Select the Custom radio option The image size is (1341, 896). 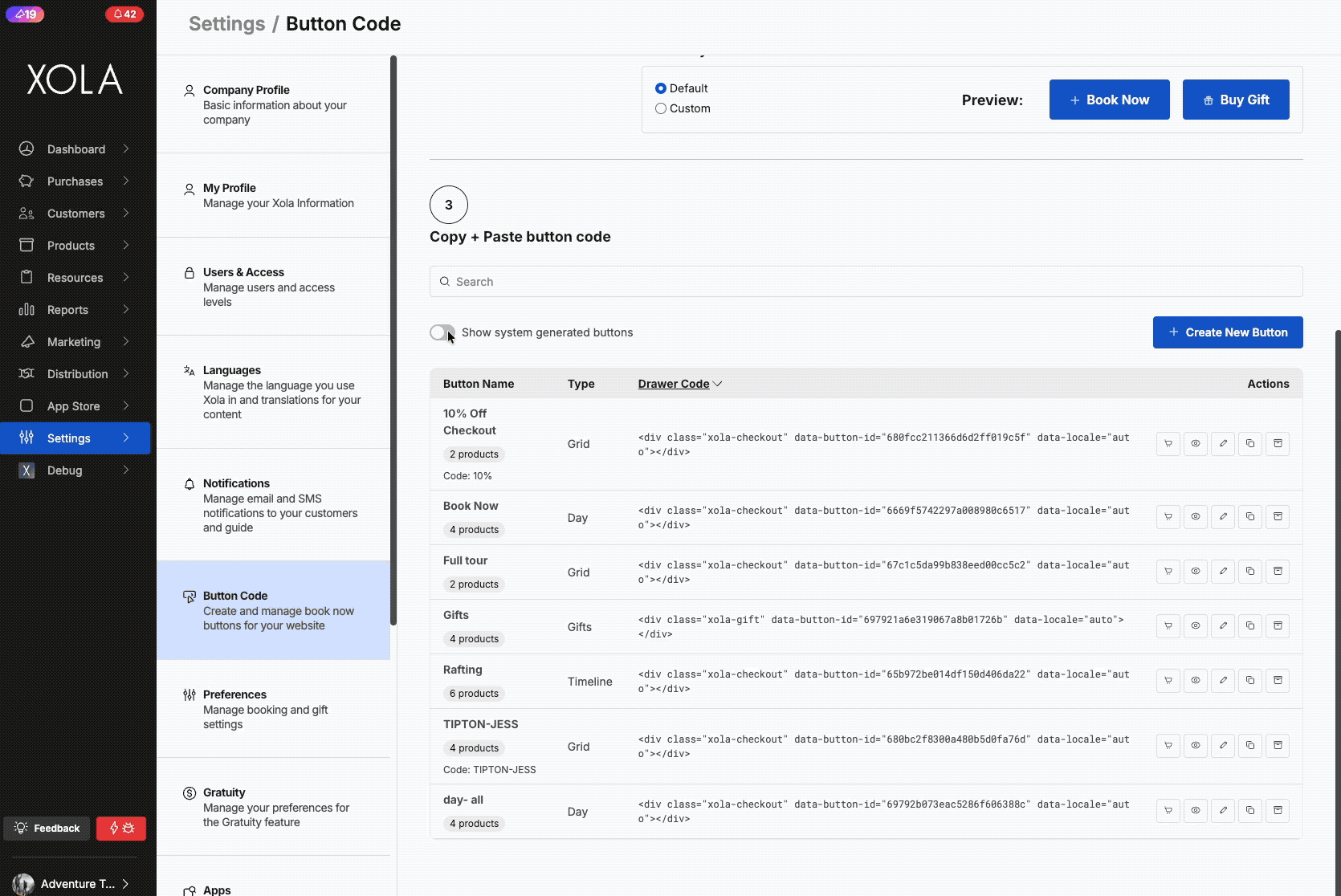pos(661,108)
